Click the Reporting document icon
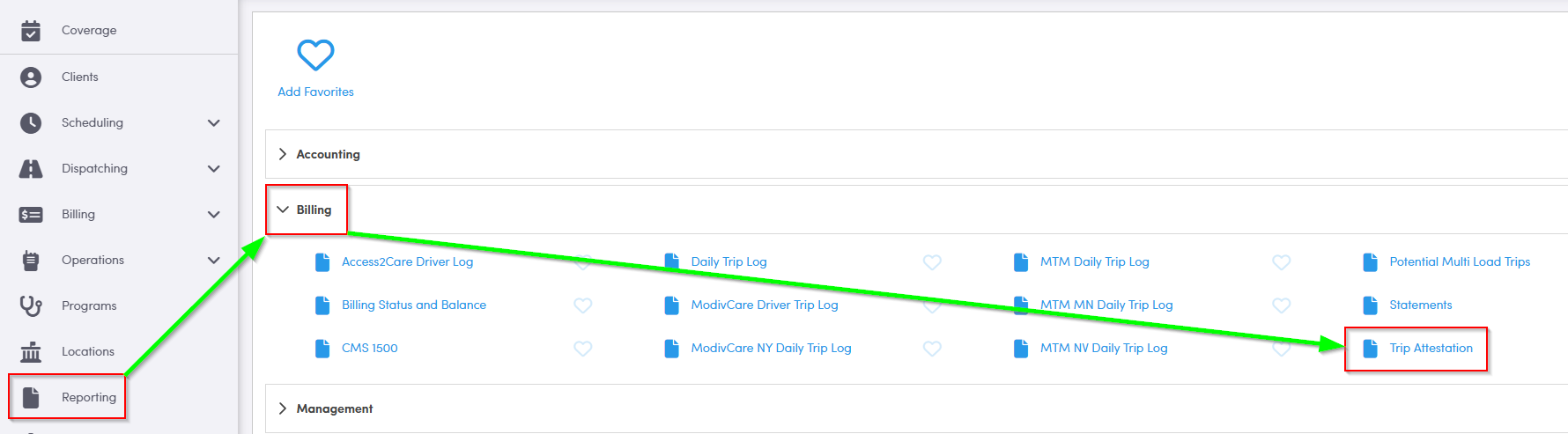1568x434 pixels. click(x=31, y=398)
